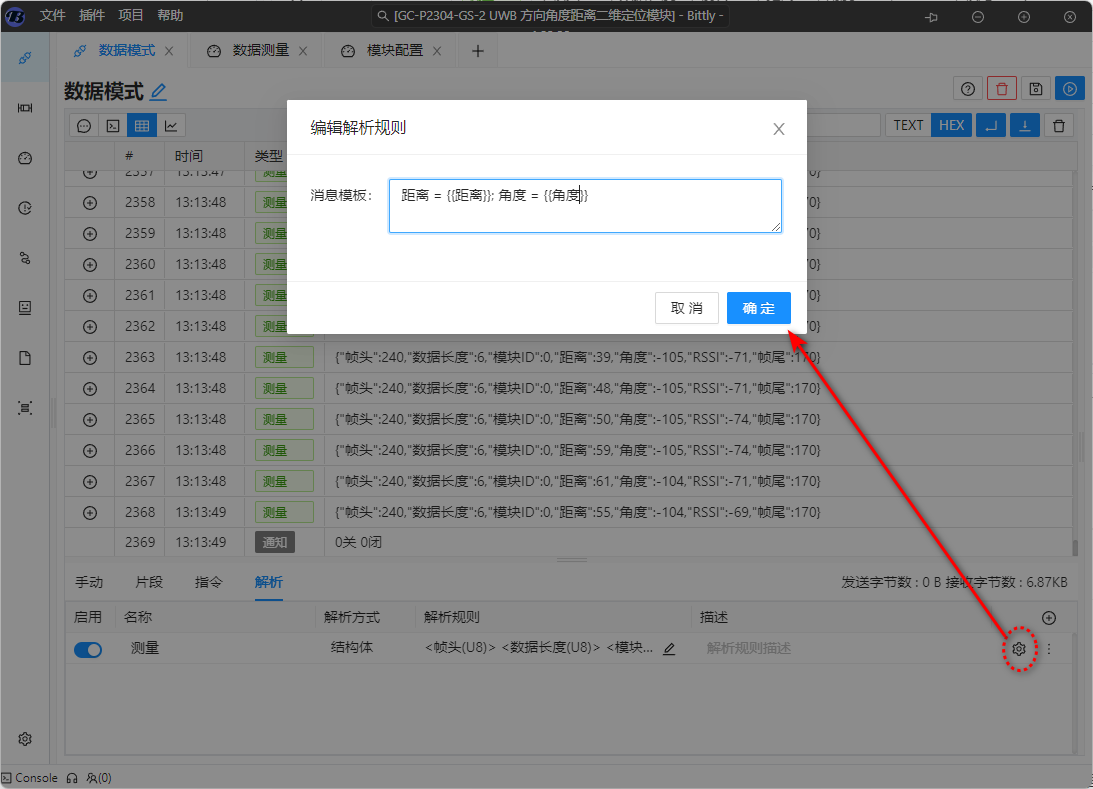This screenshot has width=1093, height=789.
Task: Click the save floppy disk icon
Action: point(1035,89)
